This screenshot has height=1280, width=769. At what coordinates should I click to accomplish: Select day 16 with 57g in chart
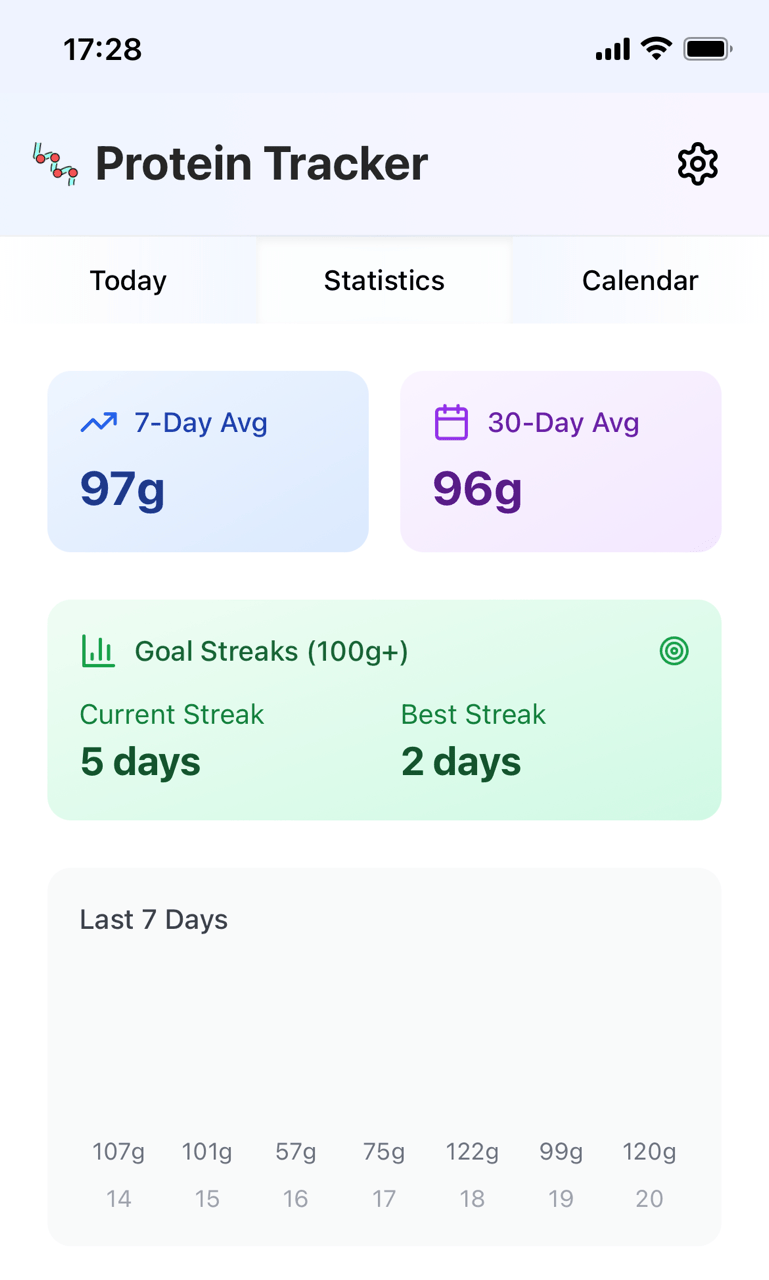coord(296,1175)
